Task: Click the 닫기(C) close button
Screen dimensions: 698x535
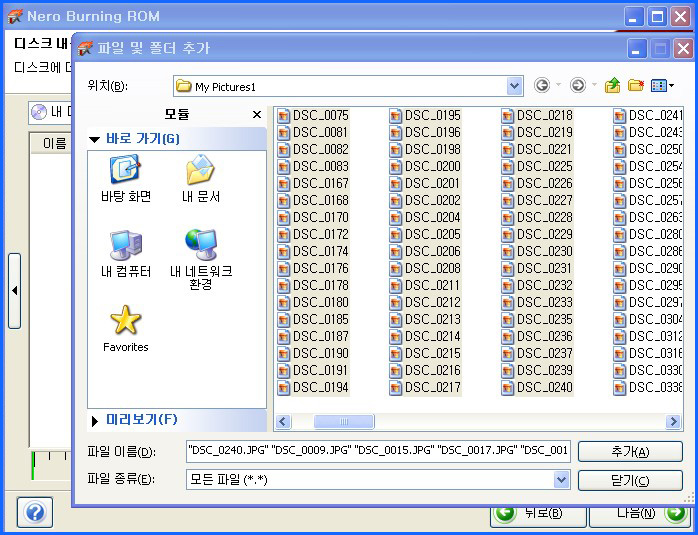Action: pos(630,480)
